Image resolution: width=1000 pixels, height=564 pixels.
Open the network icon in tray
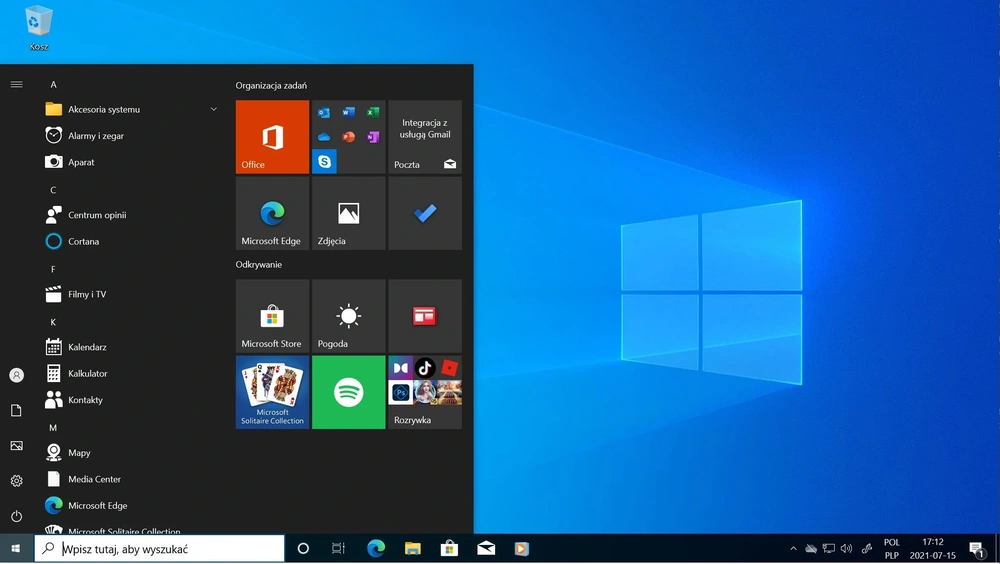click(828, 549)
